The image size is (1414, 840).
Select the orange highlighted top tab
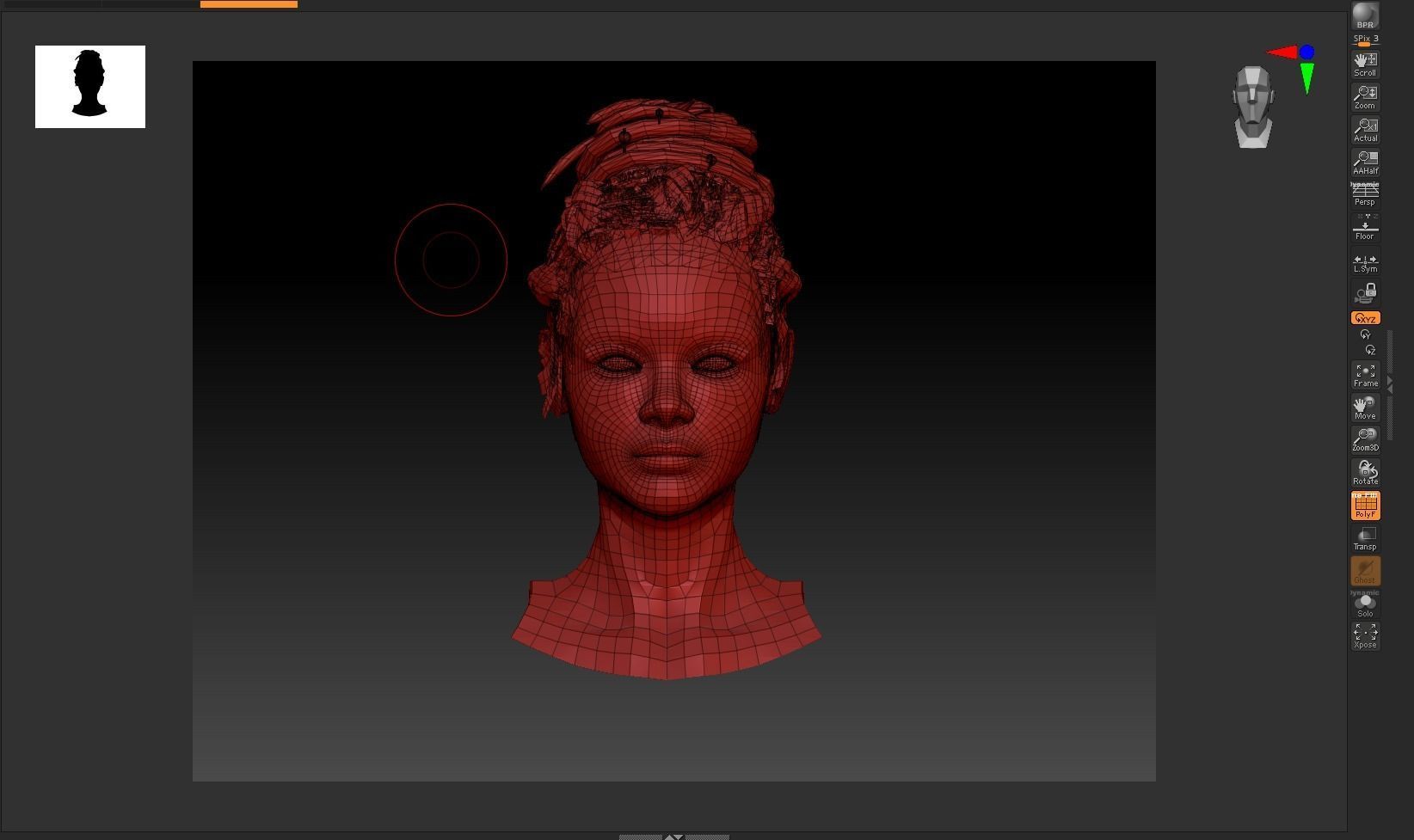pyautogui.click(x=249, y=4)
